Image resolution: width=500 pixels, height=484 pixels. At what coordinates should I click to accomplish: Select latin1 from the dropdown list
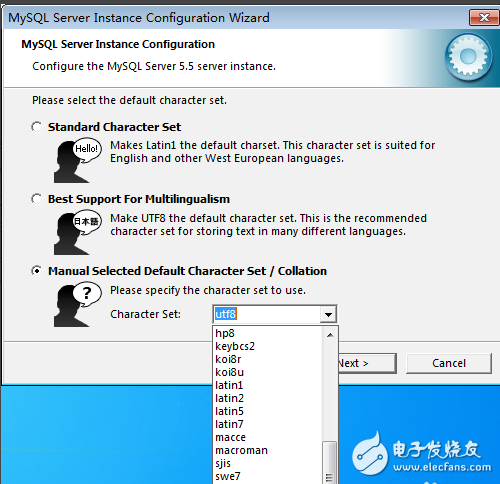[268, 385]
